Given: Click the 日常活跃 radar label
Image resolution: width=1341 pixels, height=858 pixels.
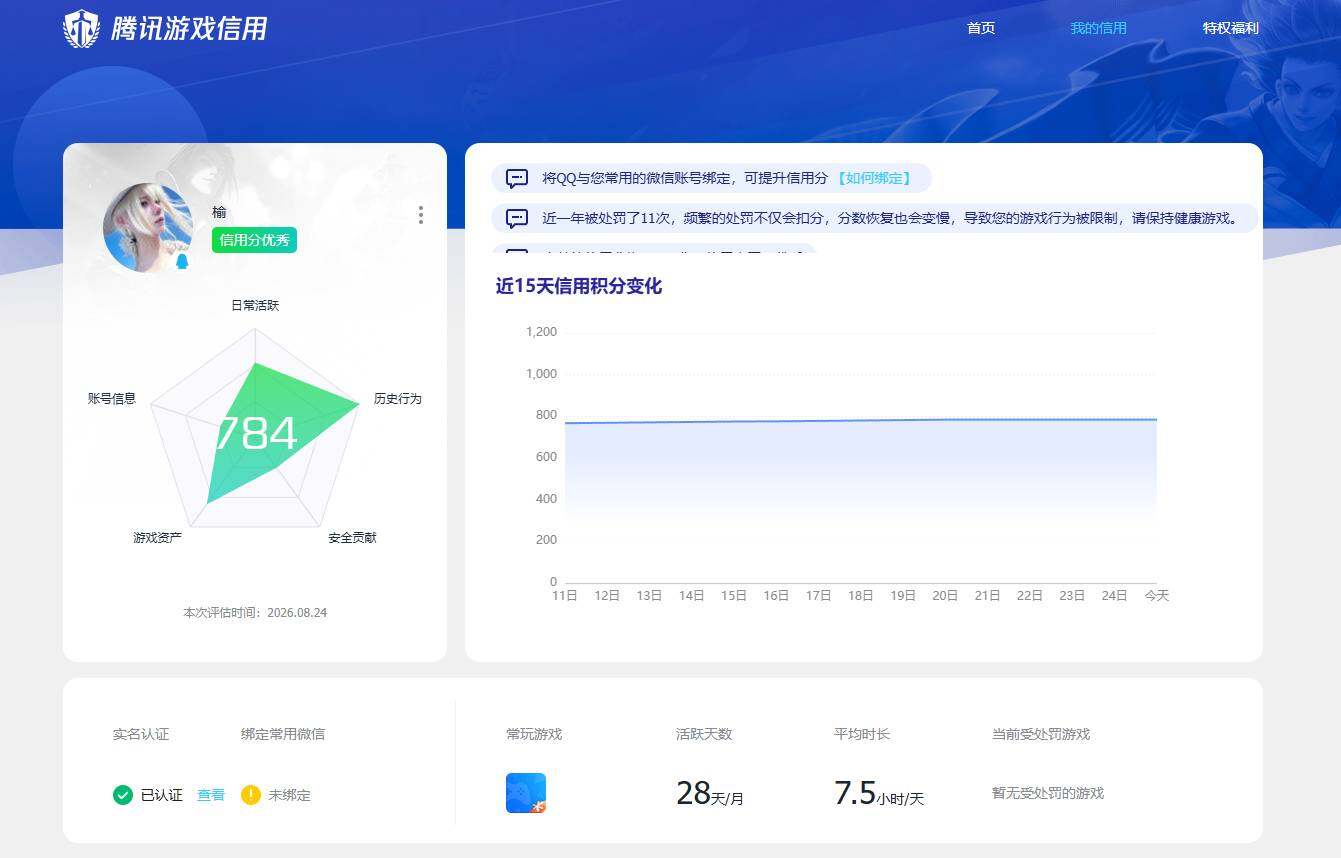Looking at the screenshot, I should (255, 305).
